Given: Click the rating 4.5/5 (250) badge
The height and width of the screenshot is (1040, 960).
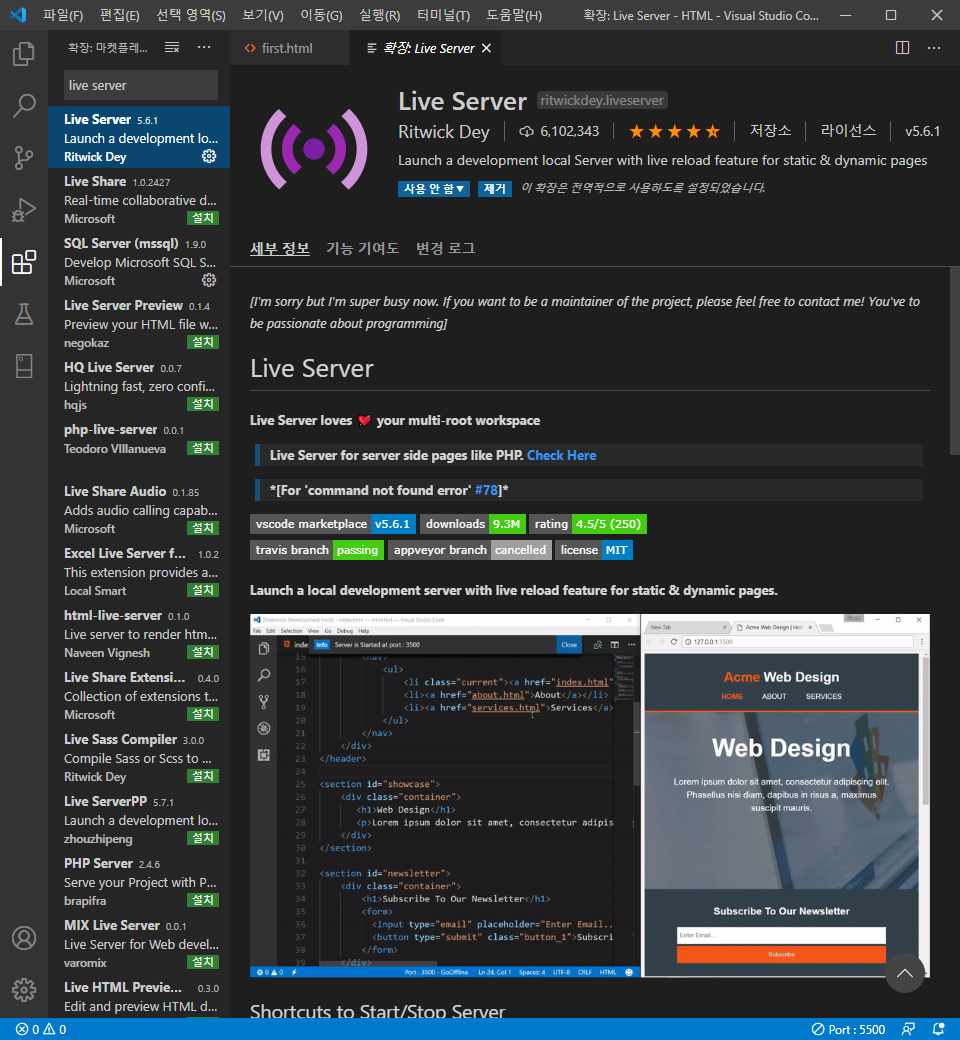Looking at the screenshot, I should click(588, 524).
